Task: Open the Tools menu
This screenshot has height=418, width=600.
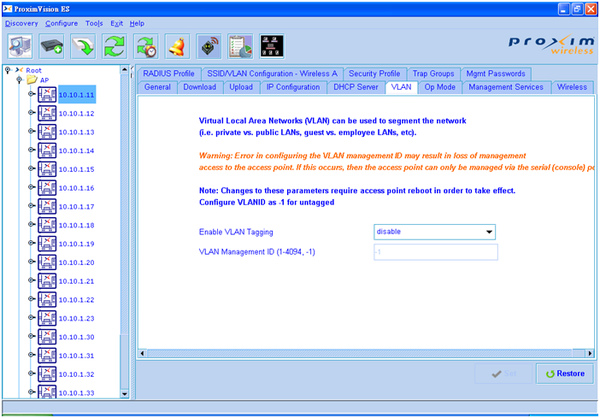Action: pyautogui.click(x=94, y=23)
